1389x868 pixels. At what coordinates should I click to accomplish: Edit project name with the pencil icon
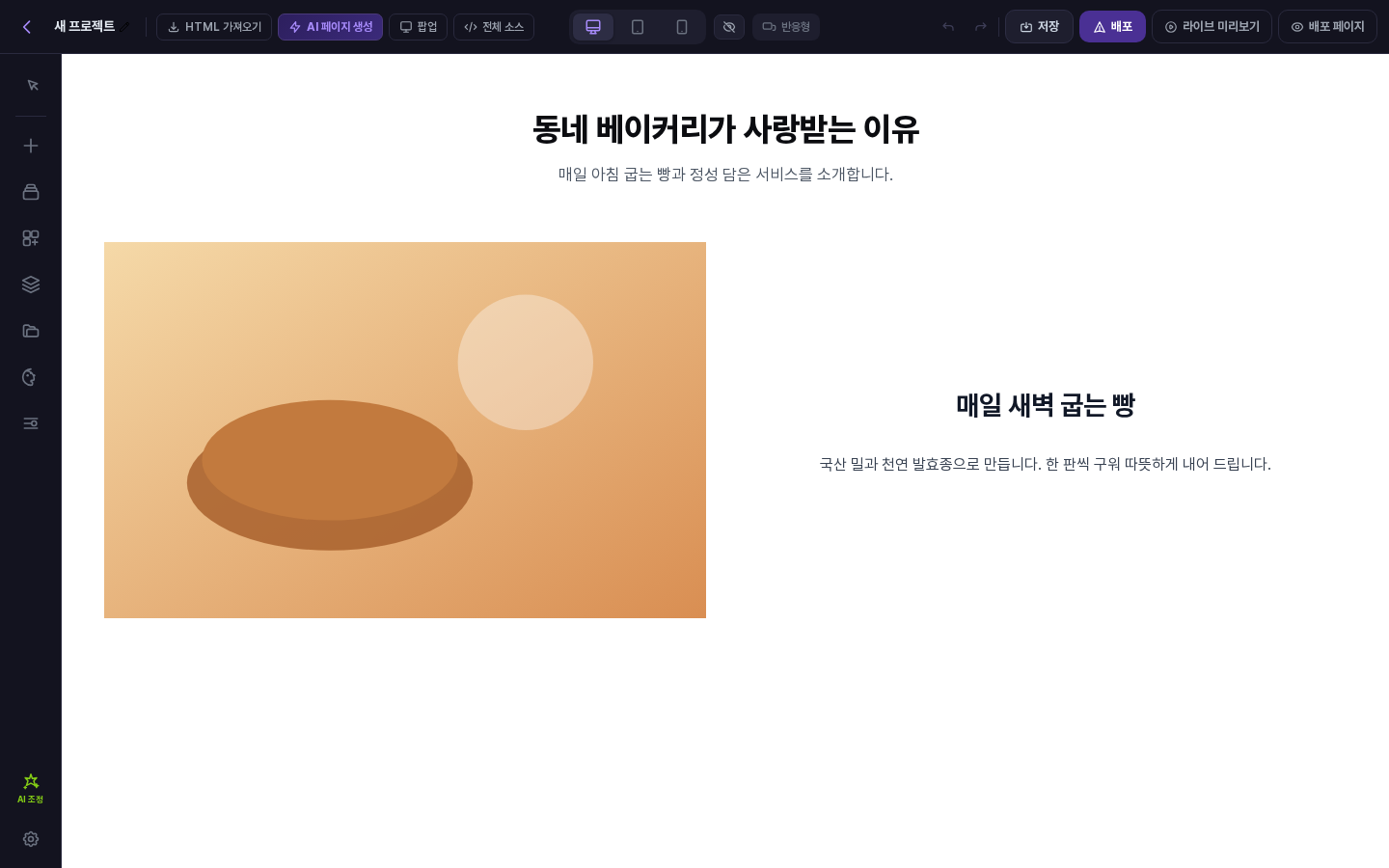[124, 27]
